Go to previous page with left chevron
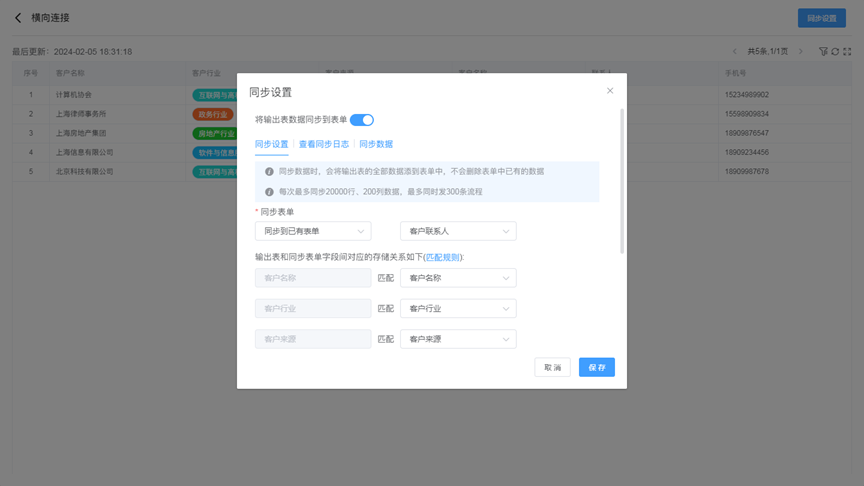Viewport: 864px width, 486px height. 735,51
